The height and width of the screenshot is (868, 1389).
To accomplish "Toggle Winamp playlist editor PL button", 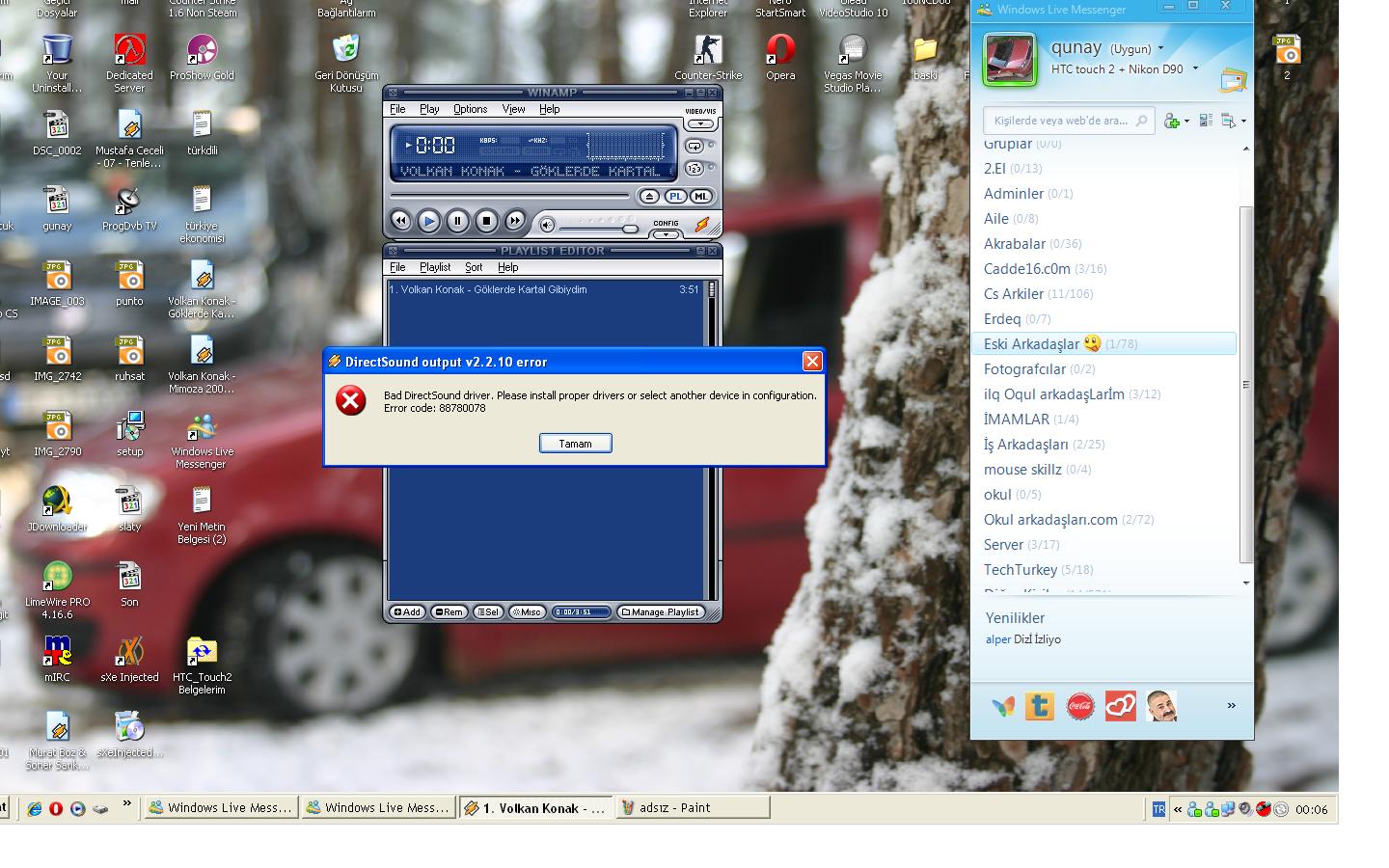I will coord(675,196).
